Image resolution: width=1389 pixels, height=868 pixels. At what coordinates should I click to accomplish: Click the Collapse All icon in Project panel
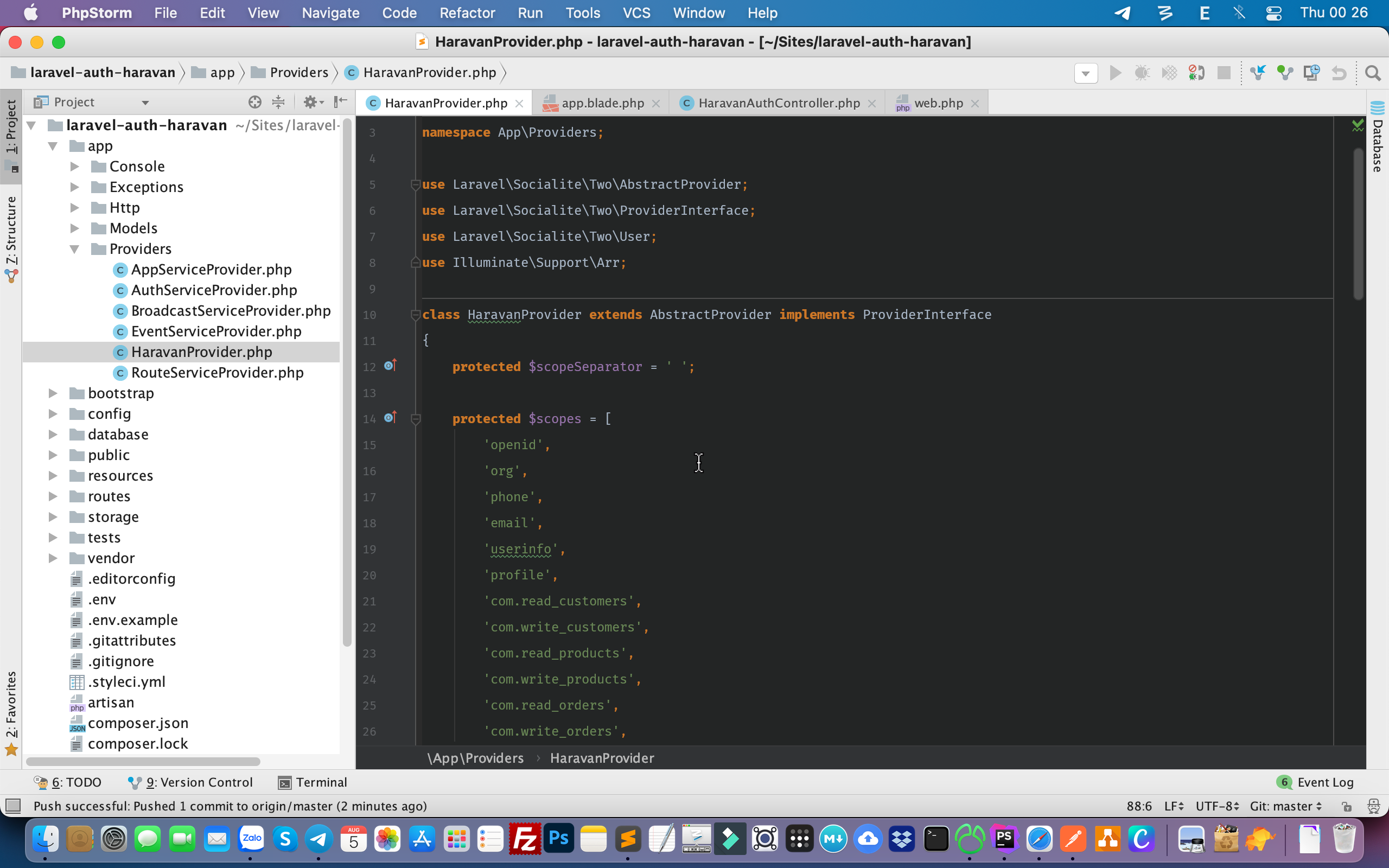click(x=278, y=102)
